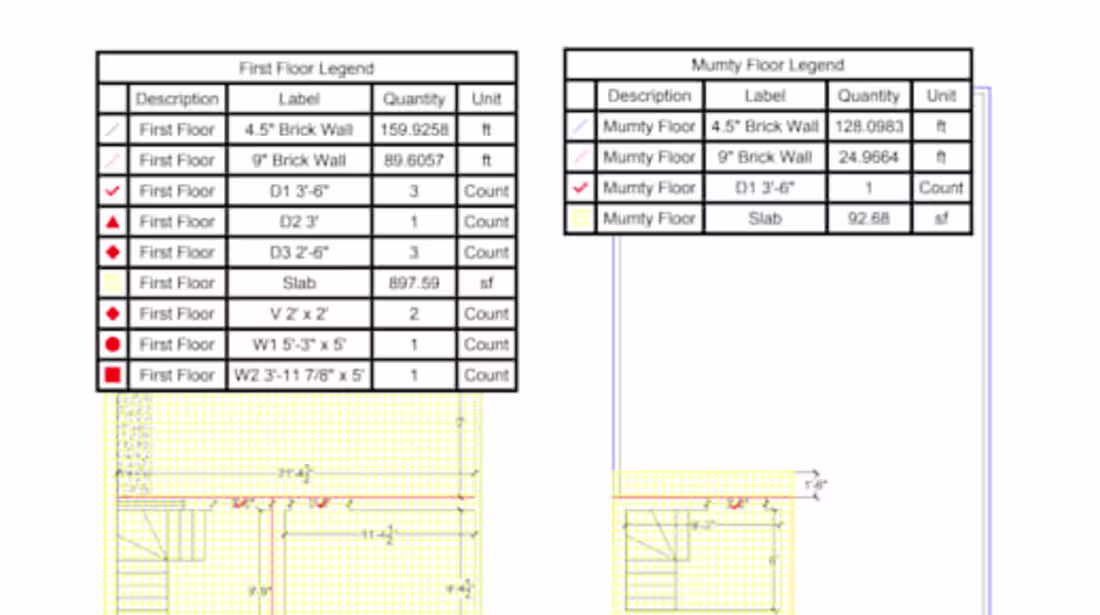Click the Quantity header in First Floor Legend

(414, 99)
